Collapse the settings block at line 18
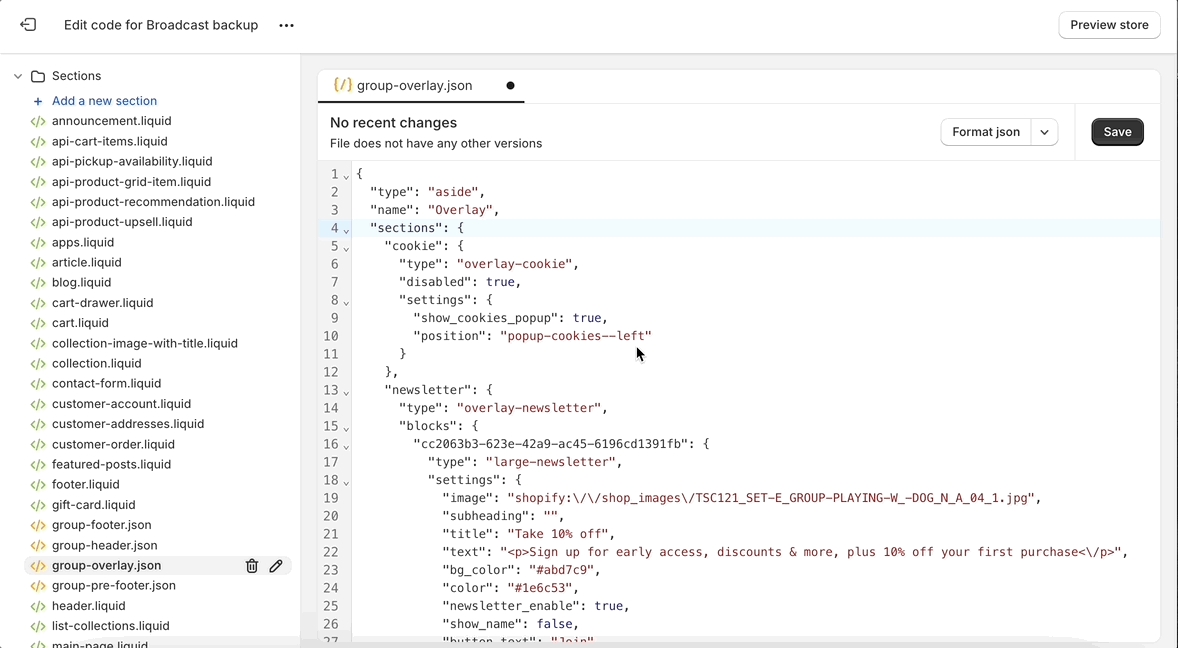Viewport: 1178px width, 648px height. point(346,483)
